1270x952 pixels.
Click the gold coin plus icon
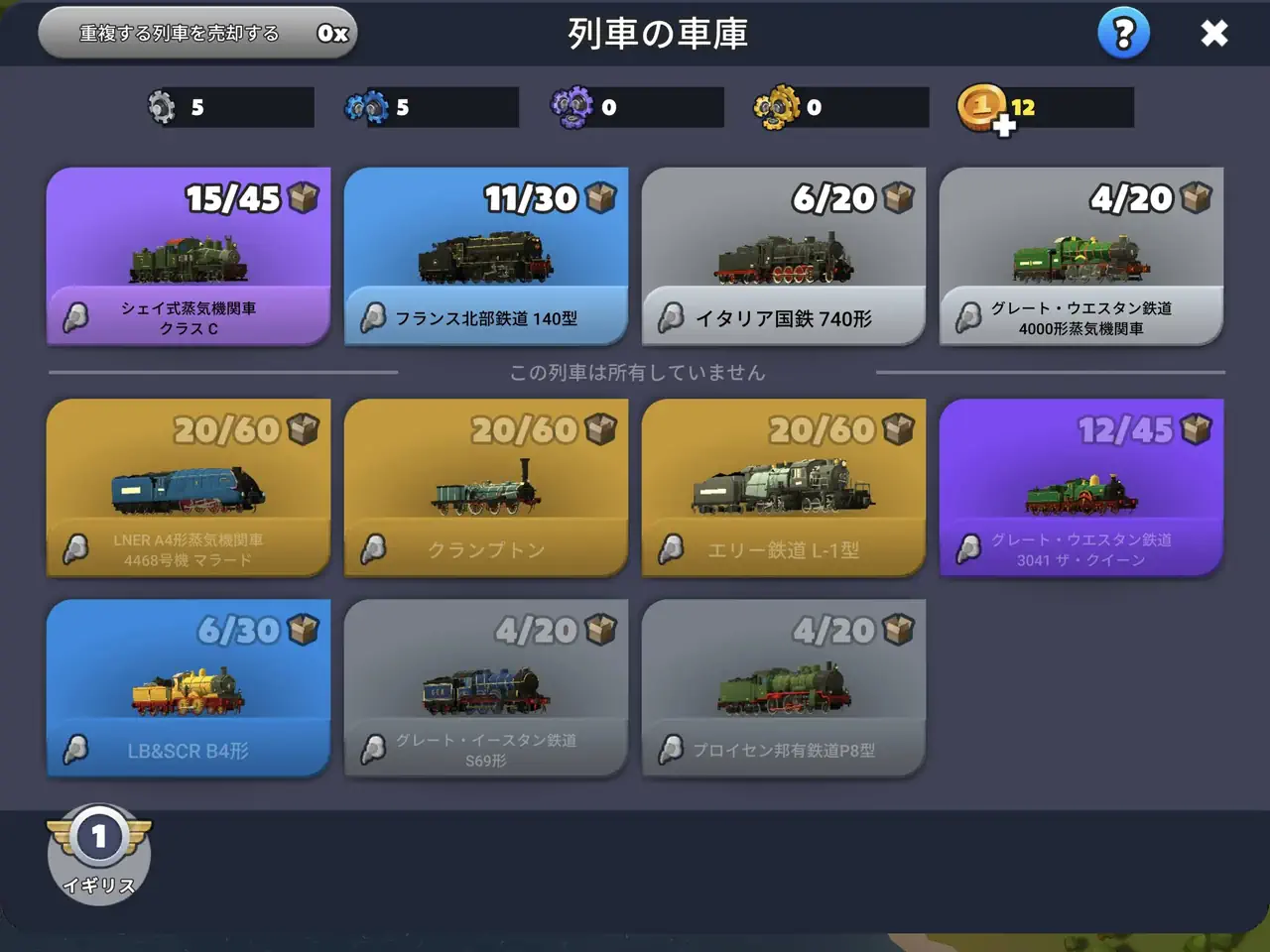click(984, 109)
